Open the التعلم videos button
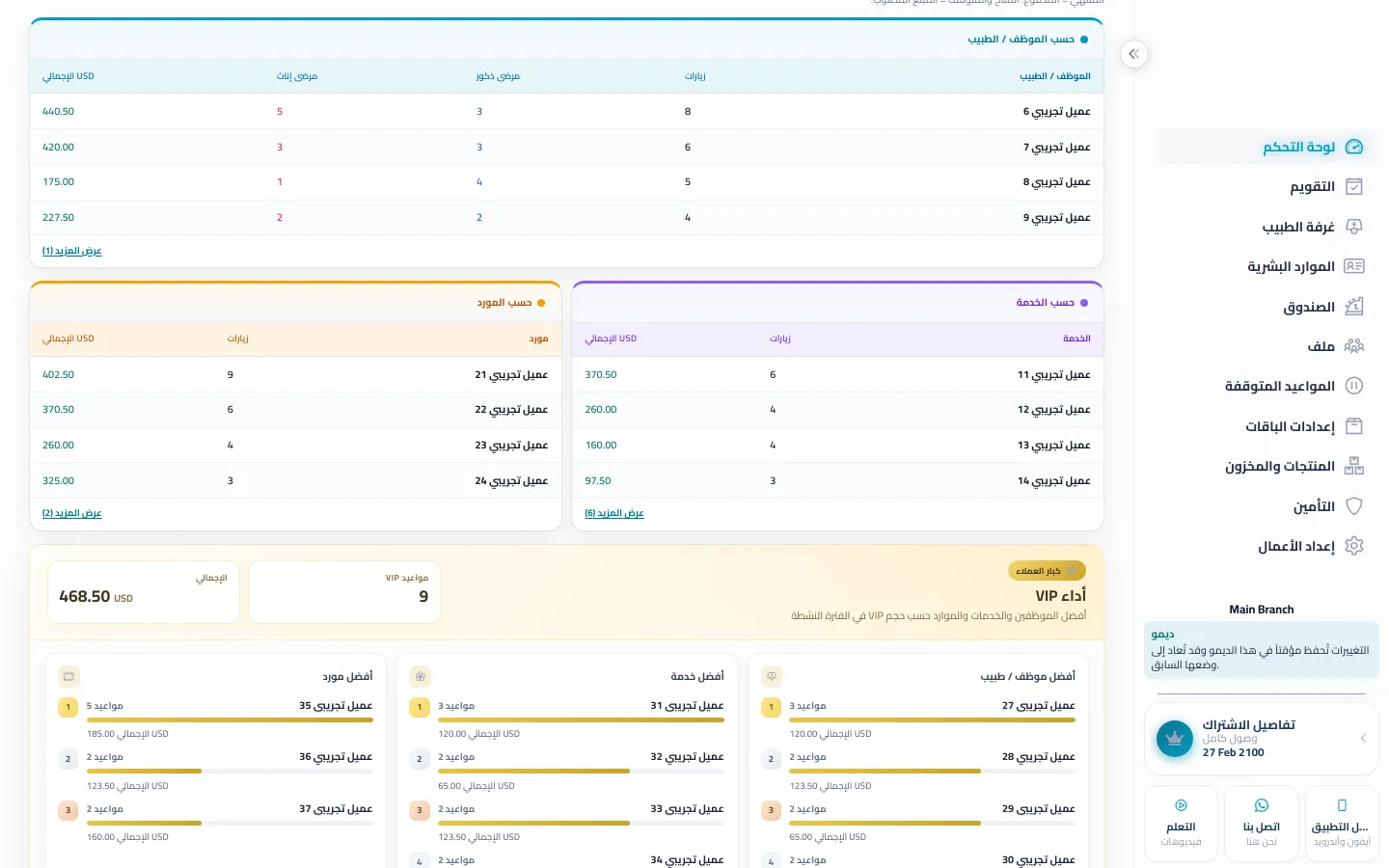1389x868 pixels. 1181,823
